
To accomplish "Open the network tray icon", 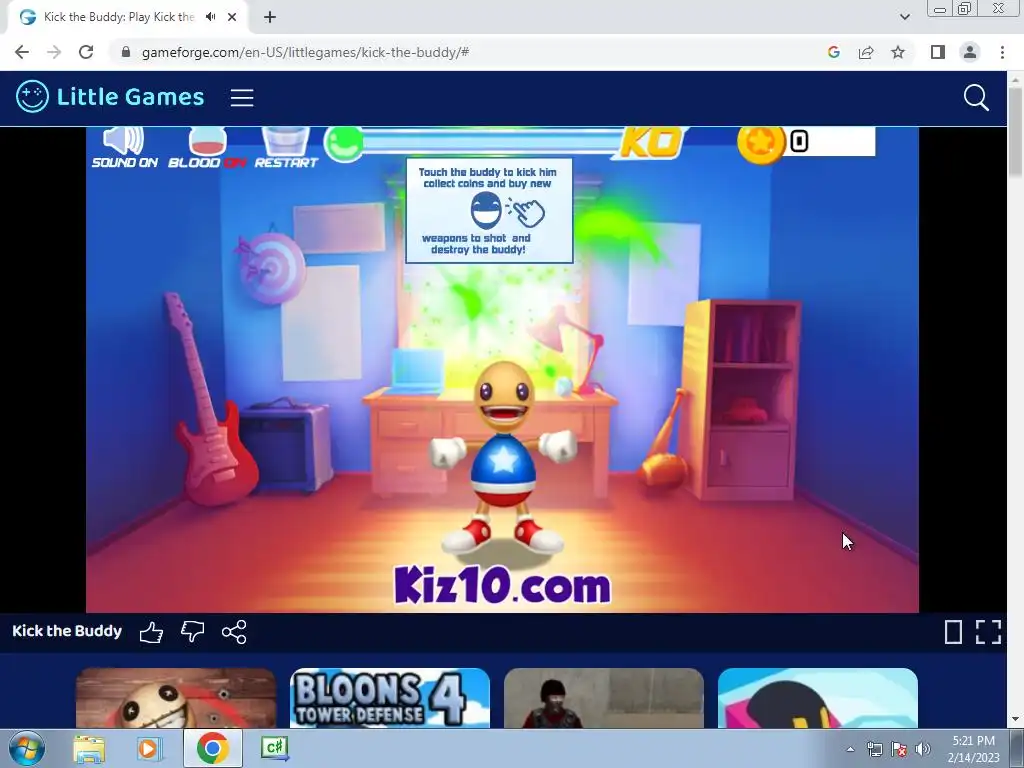I will (874, 749).
